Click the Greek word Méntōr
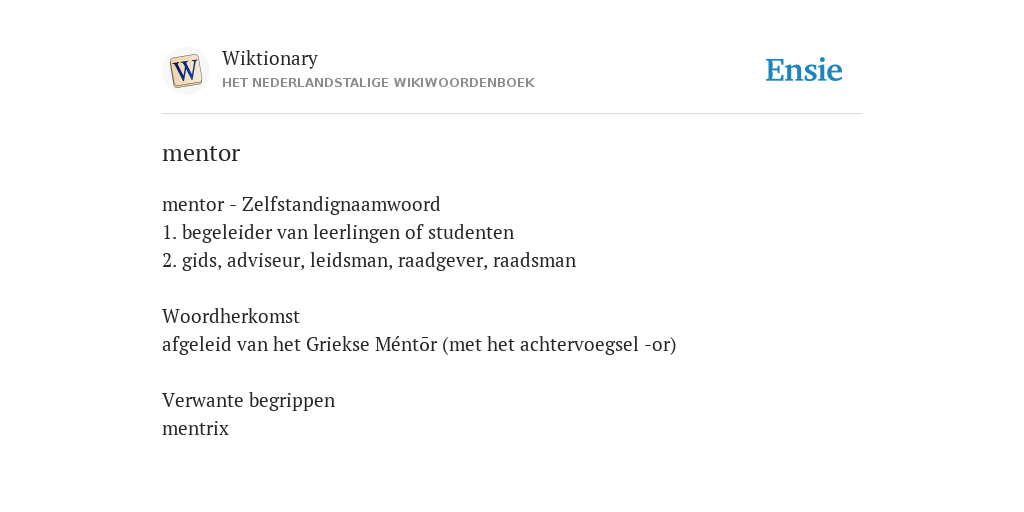1024x512 pixels. 406,345
